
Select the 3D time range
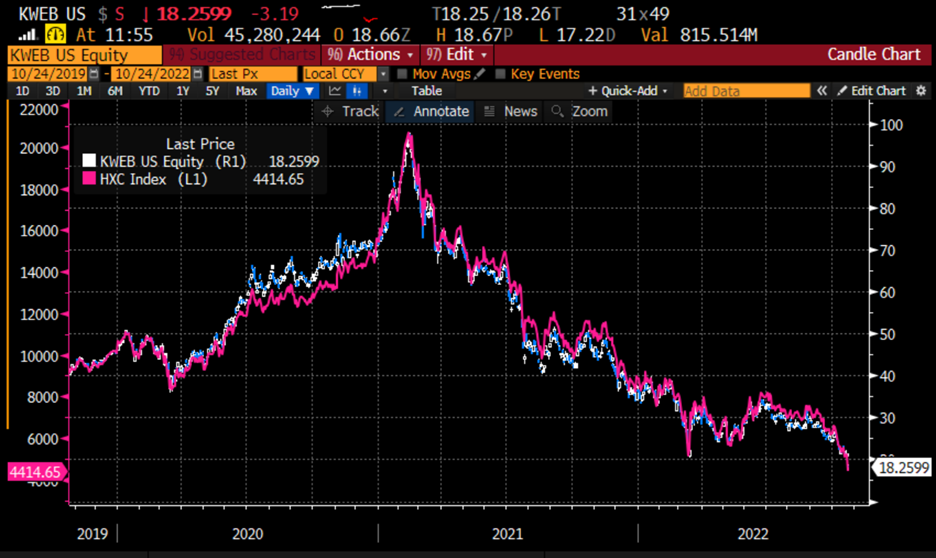coord(53,91)
